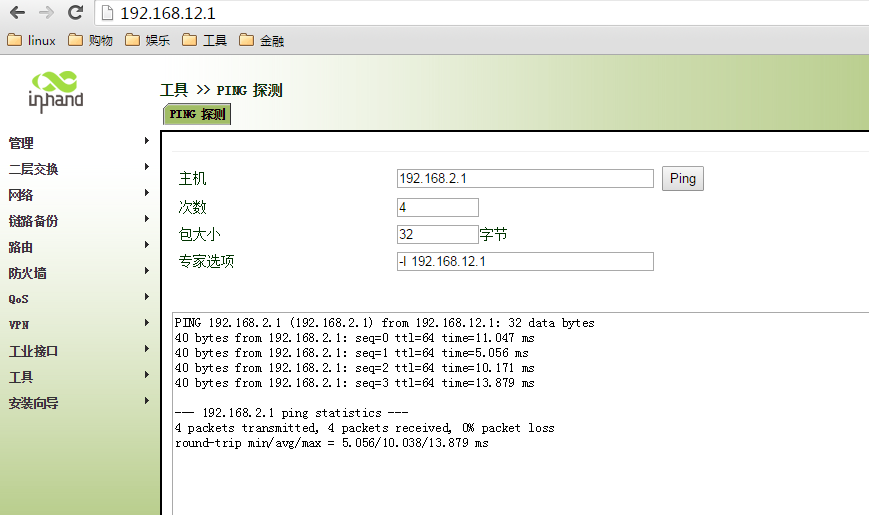Click the address bar showing 192.168.12.1
Image resolution: width=869 pixels, height=515 pixels.
point(480,13)
